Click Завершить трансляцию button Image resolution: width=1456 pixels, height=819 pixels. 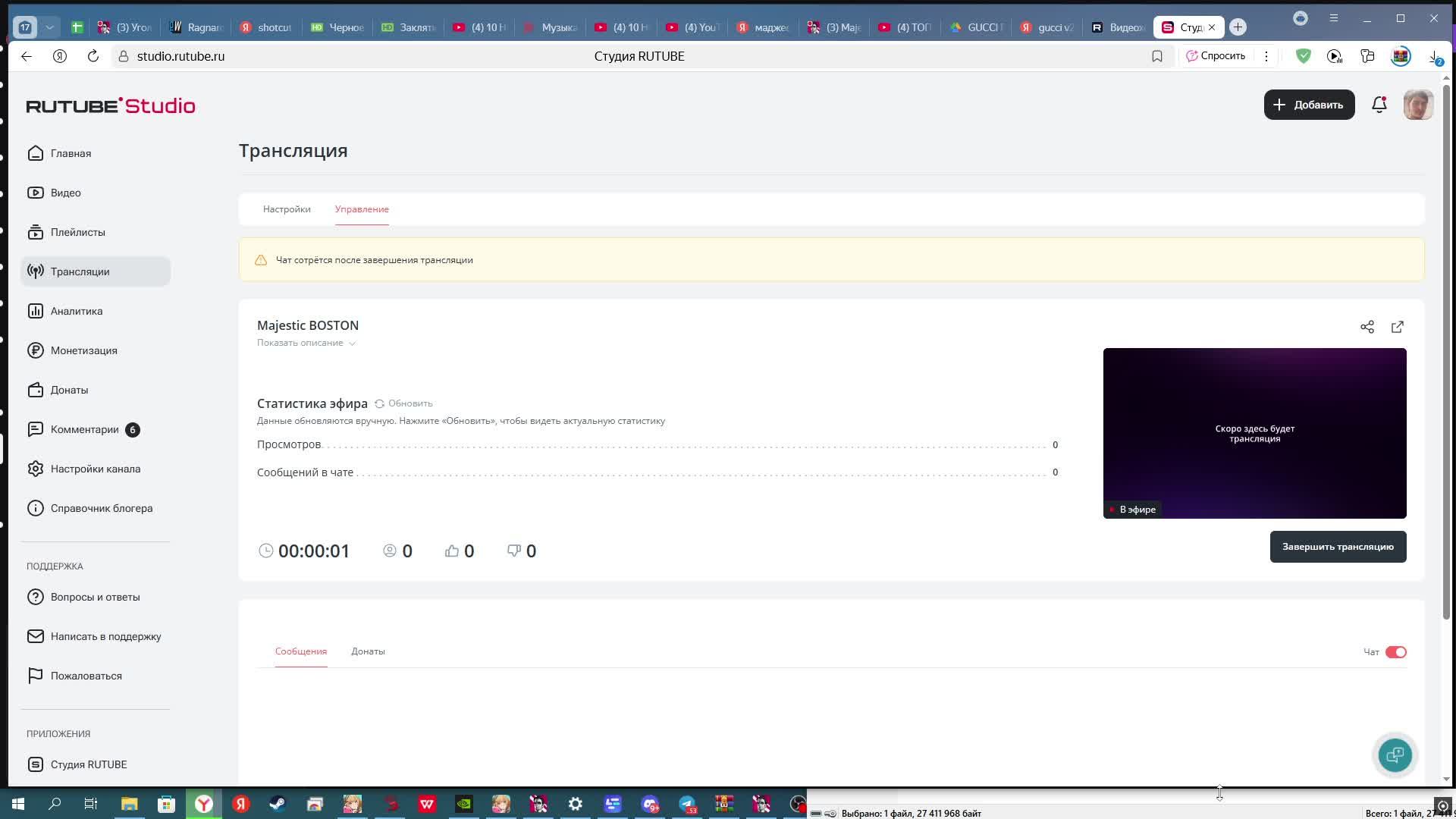click(x=1337, y=547)
